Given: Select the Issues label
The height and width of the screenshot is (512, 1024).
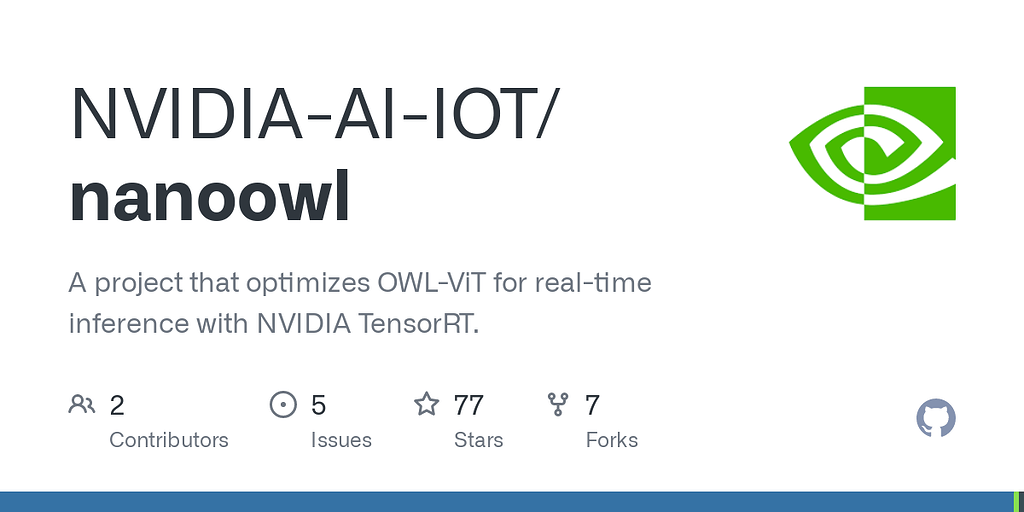Looking at the screenshot, I should [341, 440].
